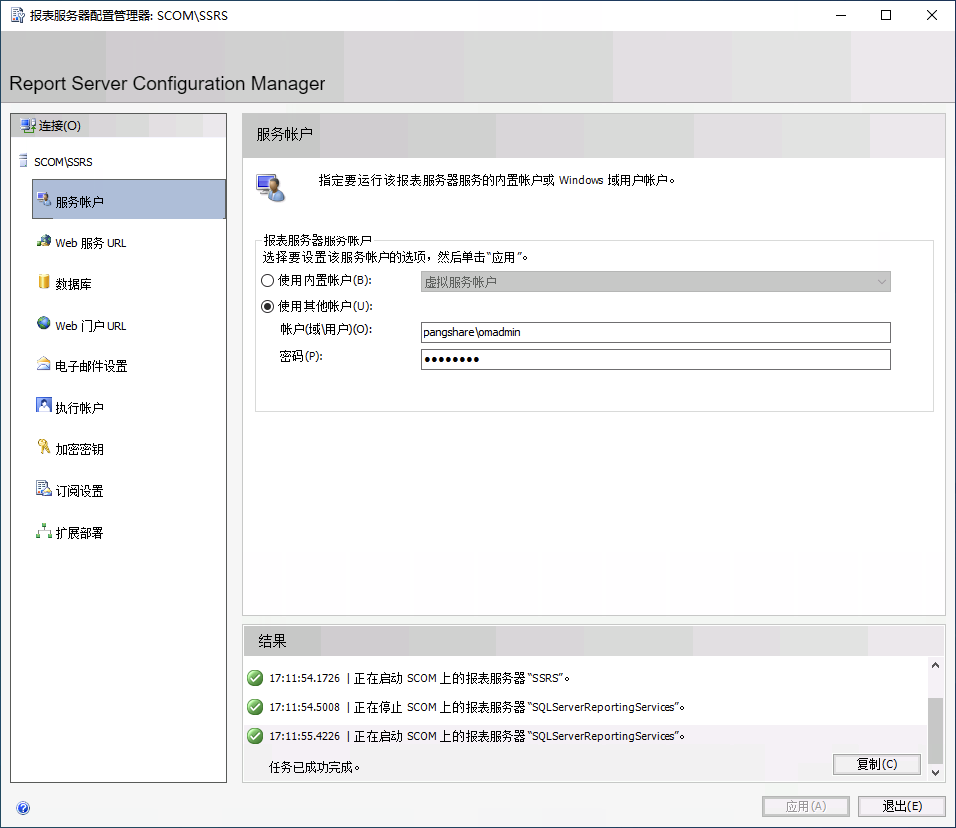The width and height of the screenshot is (956, 828).
Task: Click the 退出(E) exit button
Action: tap(902, 806)
